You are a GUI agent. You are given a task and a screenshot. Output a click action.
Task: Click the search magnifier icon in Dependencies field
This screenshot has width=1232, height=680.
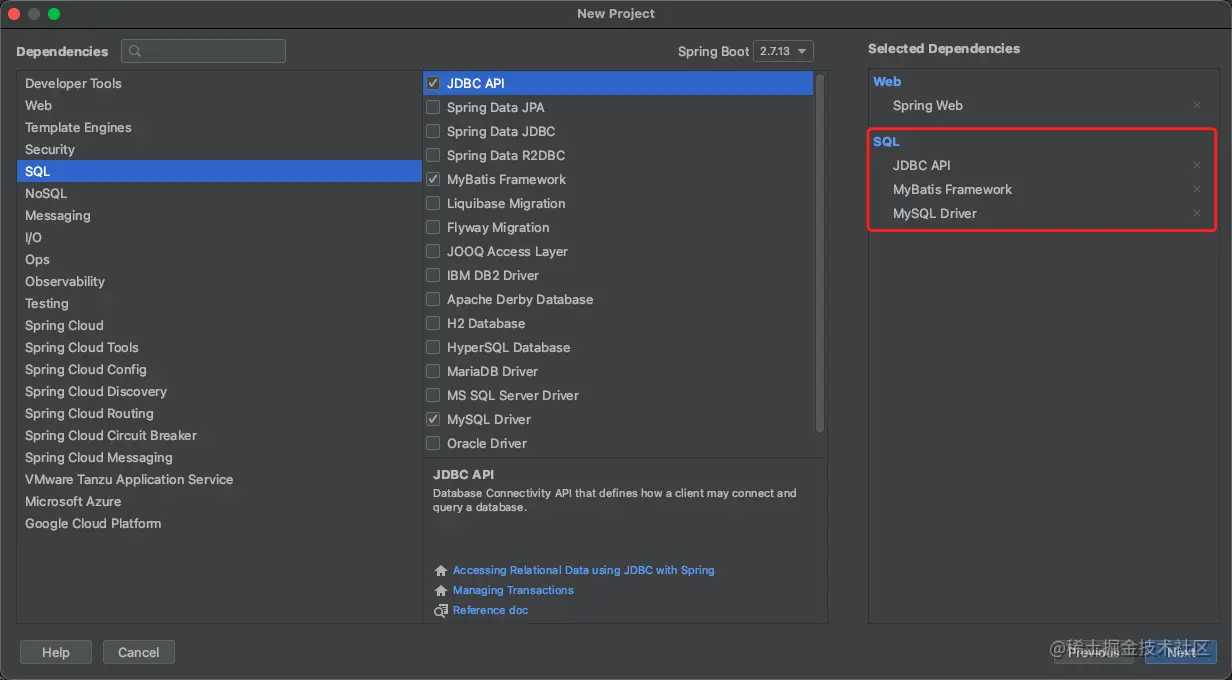tap(136, 51)
